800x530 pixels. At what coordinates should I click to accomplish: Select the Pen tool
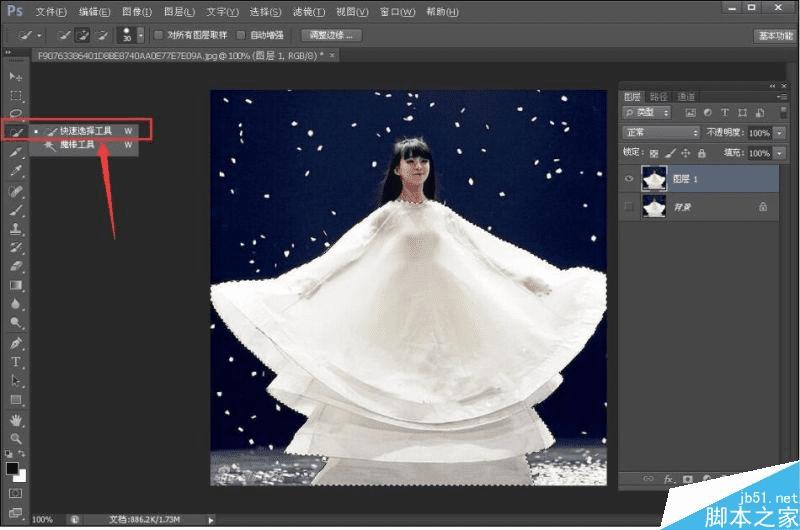point(16,343)
